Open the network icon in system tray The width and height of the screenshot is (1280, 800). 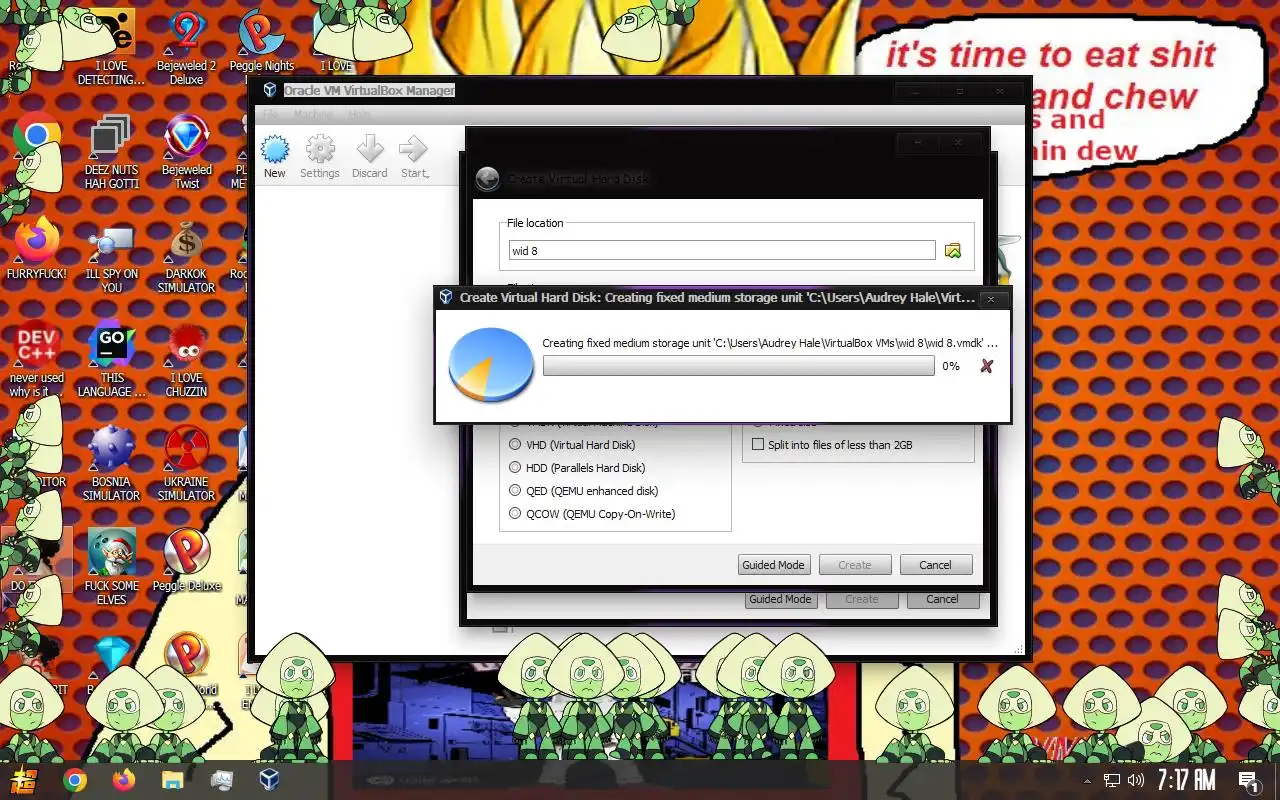pyautogui.click(x=1112, y=780)
